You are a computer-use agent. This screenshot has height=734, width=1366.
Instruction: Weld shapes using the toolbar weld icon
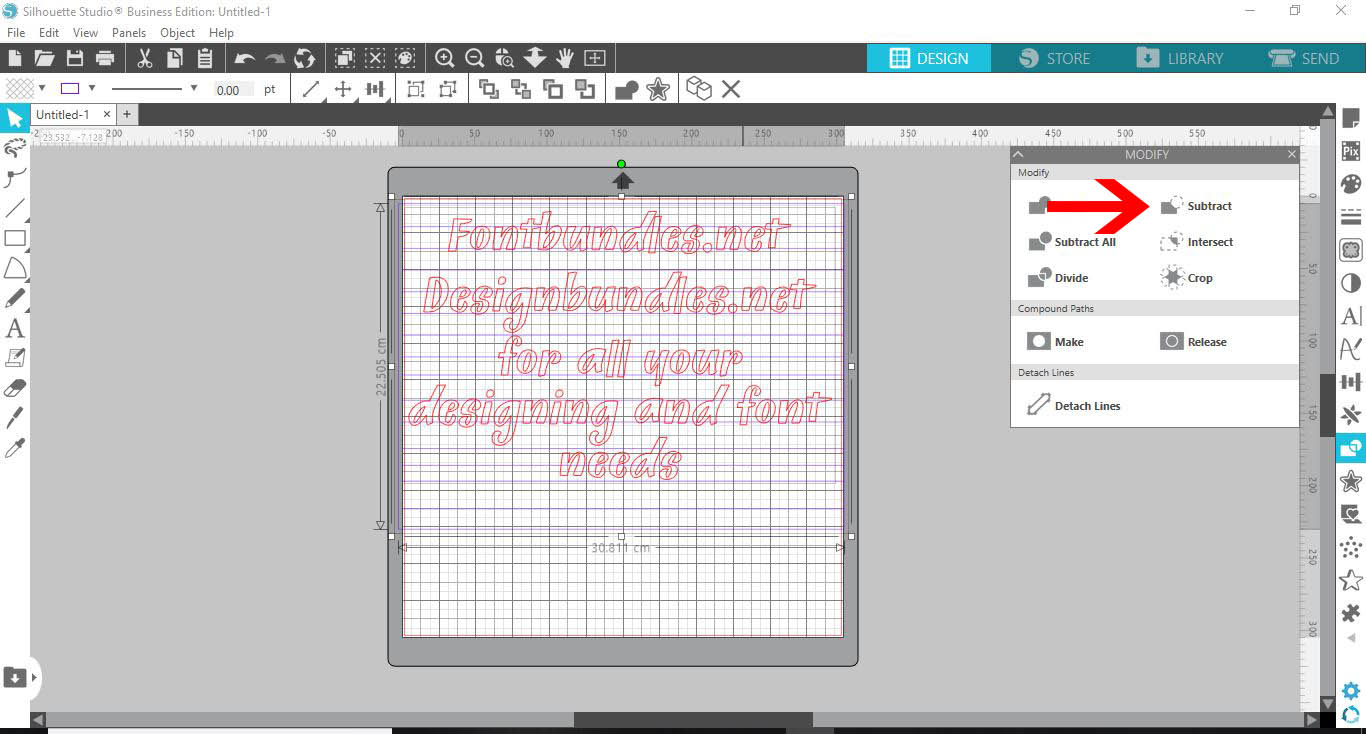coord(627,90)
